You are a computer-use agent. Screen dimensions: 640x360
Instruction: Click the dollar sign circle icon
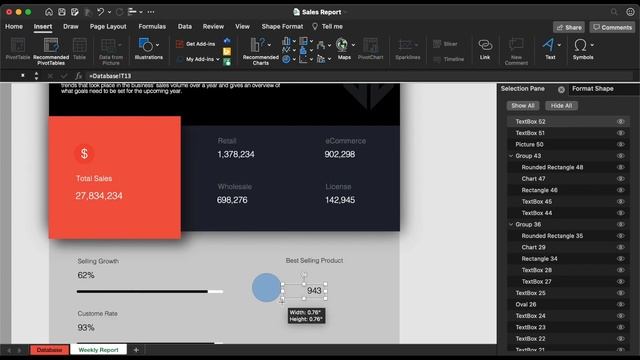pyautogui.click(x=84, y=154)
